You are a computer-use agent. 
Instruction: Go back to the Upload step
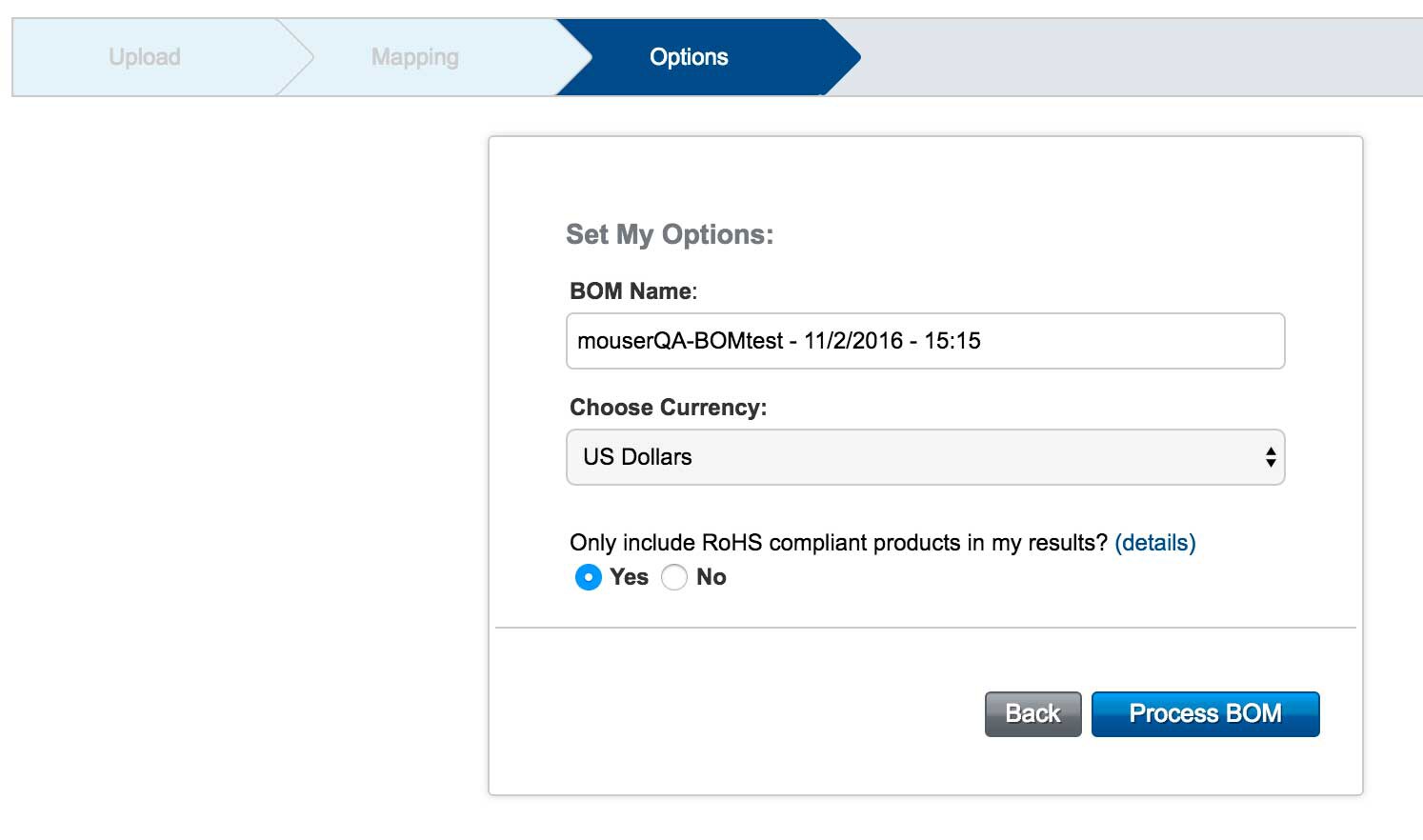(145, 57)
